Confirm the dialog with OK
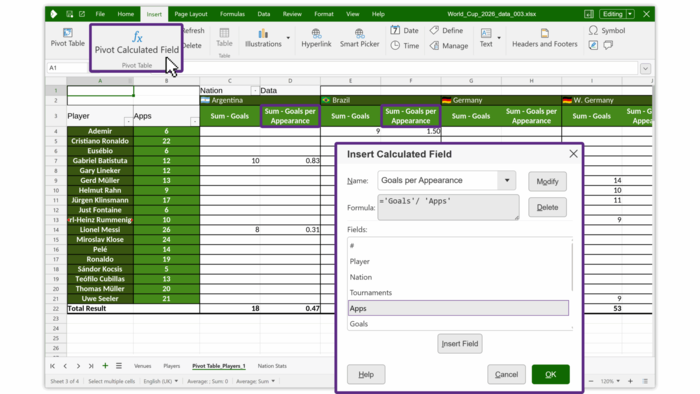The image size is (700, 394). pyautogui.click(x=550, y=374)
